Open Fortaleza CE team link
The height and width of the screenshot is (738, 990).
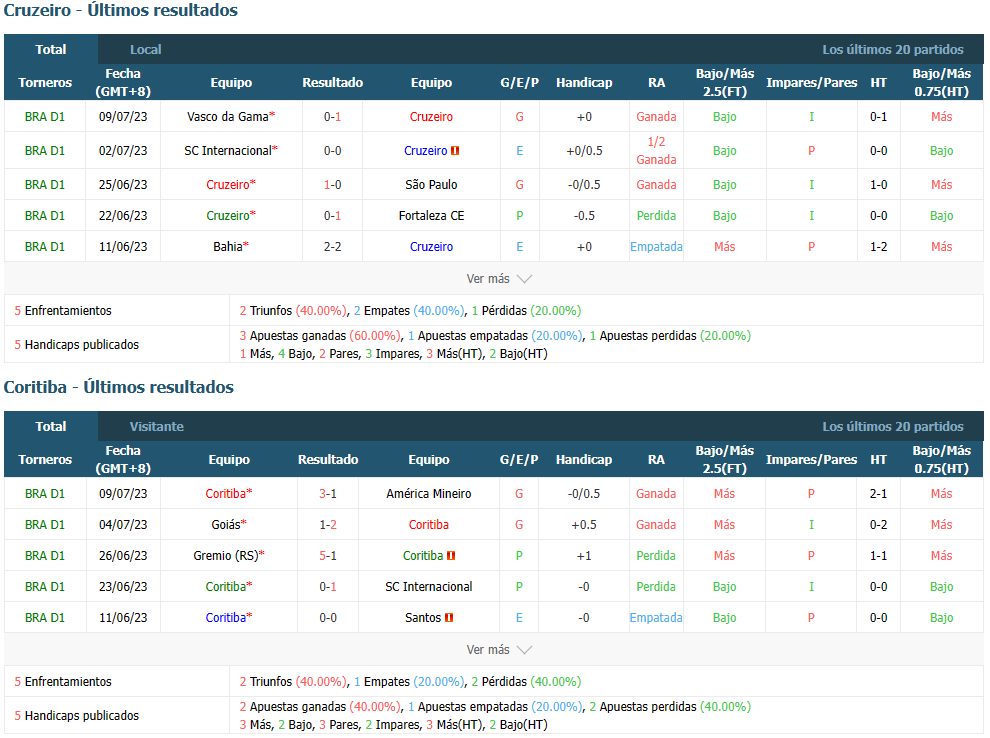point(431,215)
